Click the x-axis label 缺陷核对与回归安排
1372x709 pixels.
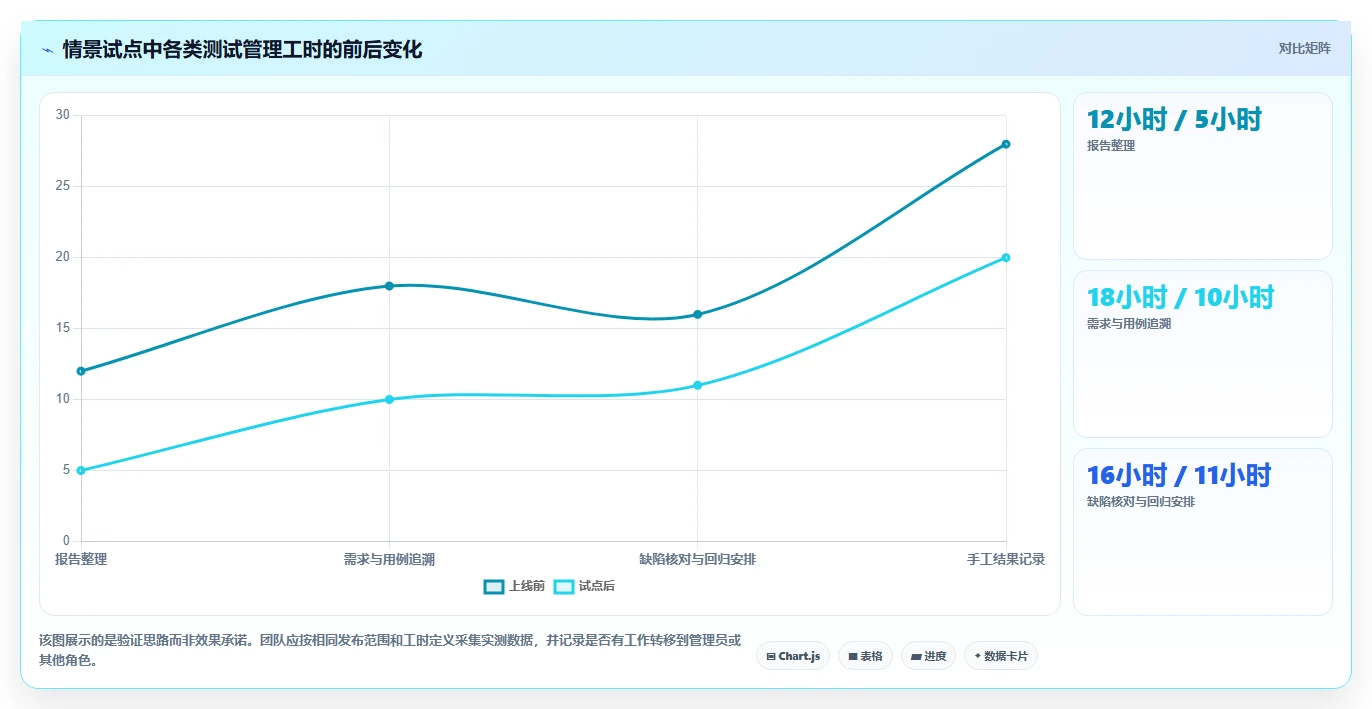click(698, 559)
